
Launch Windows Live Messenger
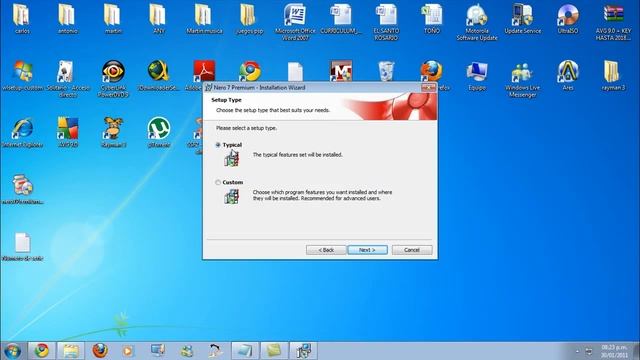tap(522, 79)
